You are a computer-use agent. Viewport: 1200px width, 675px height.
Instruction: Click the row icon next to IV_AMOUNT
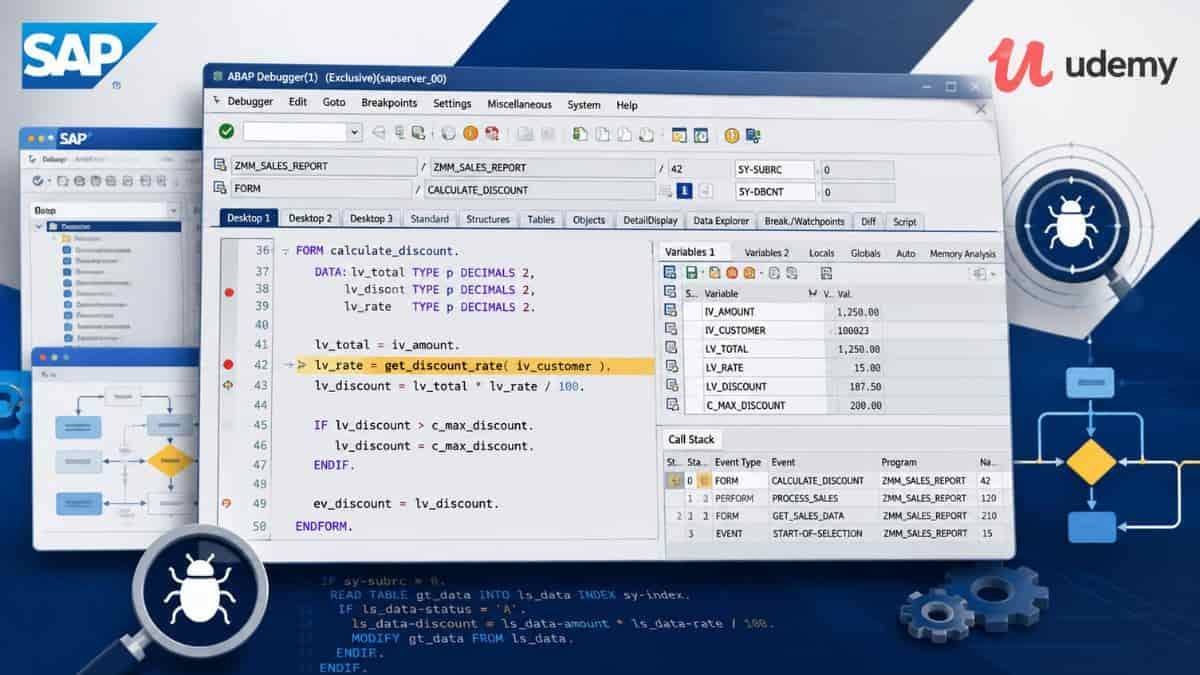coord(671,311)
